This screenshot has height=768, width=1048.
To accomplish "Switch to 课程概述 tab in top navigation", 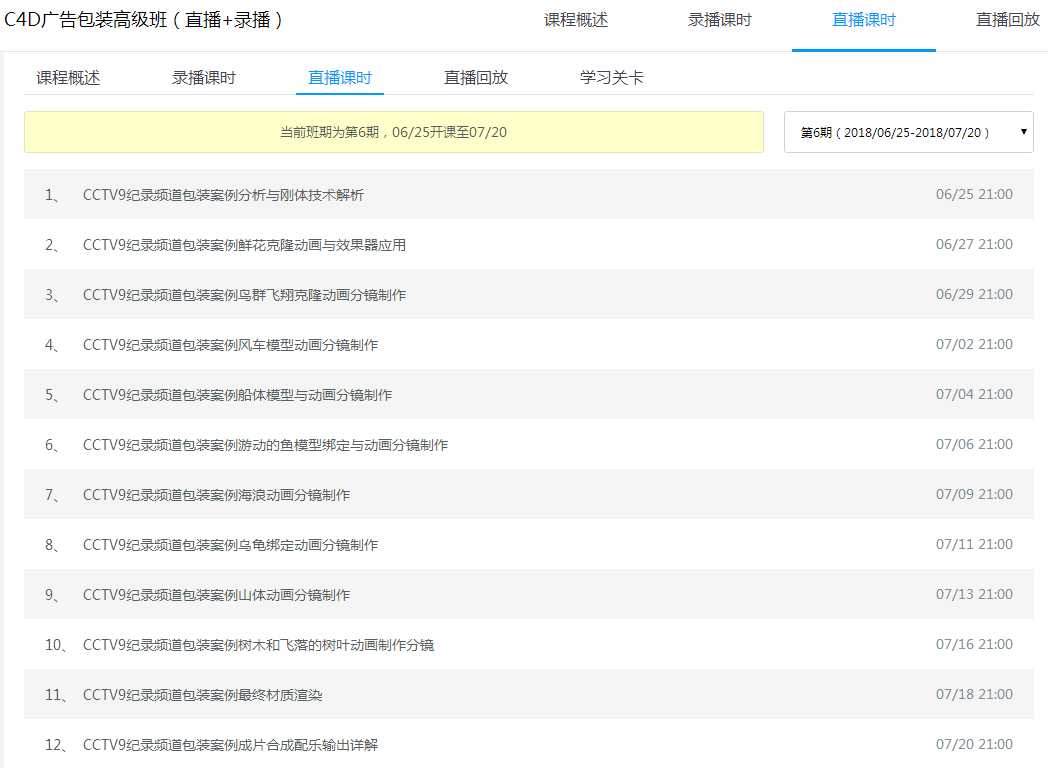I will point(575,20).
